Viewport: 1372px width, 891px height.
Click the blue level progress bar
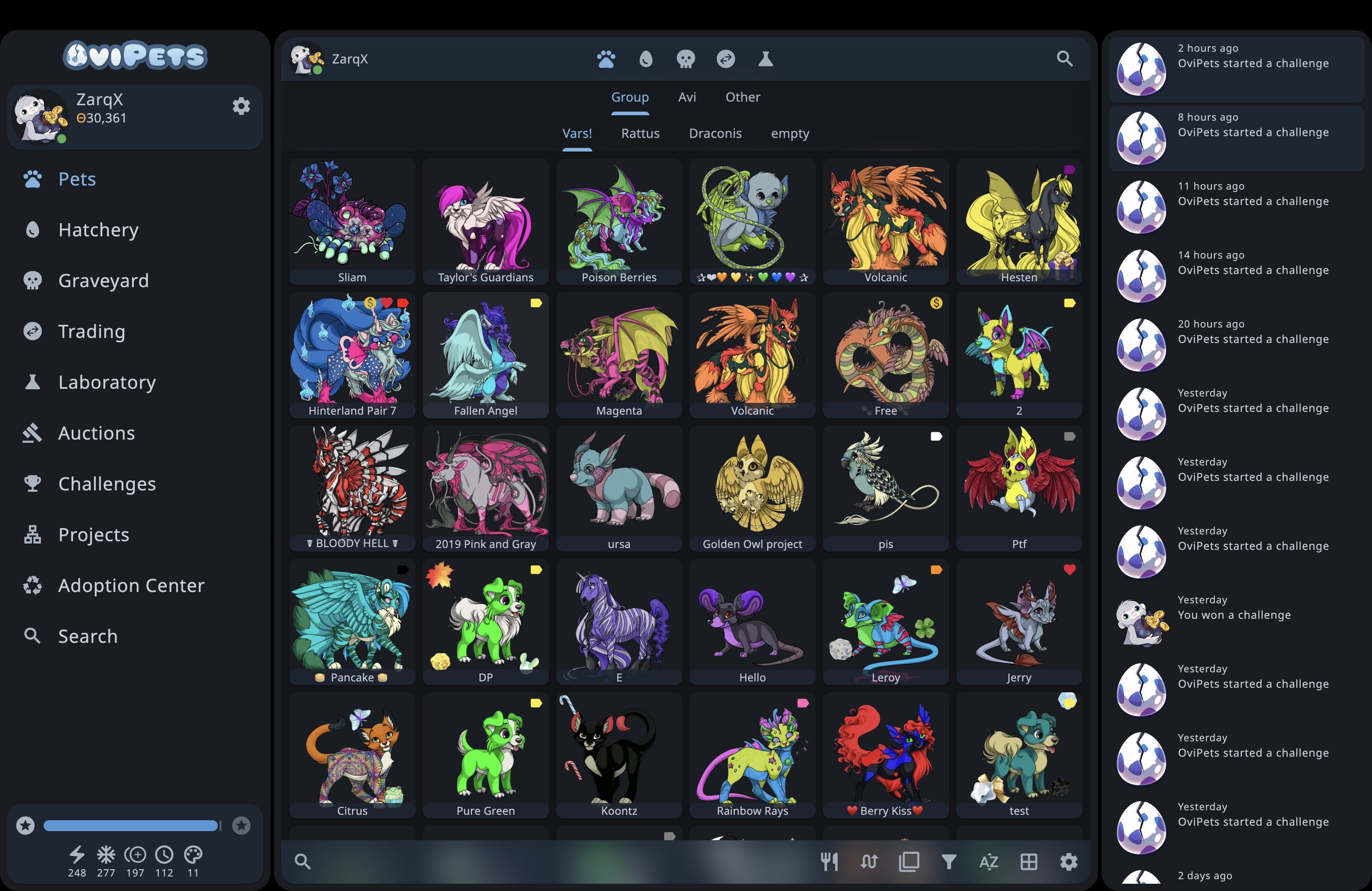(132, 825)
